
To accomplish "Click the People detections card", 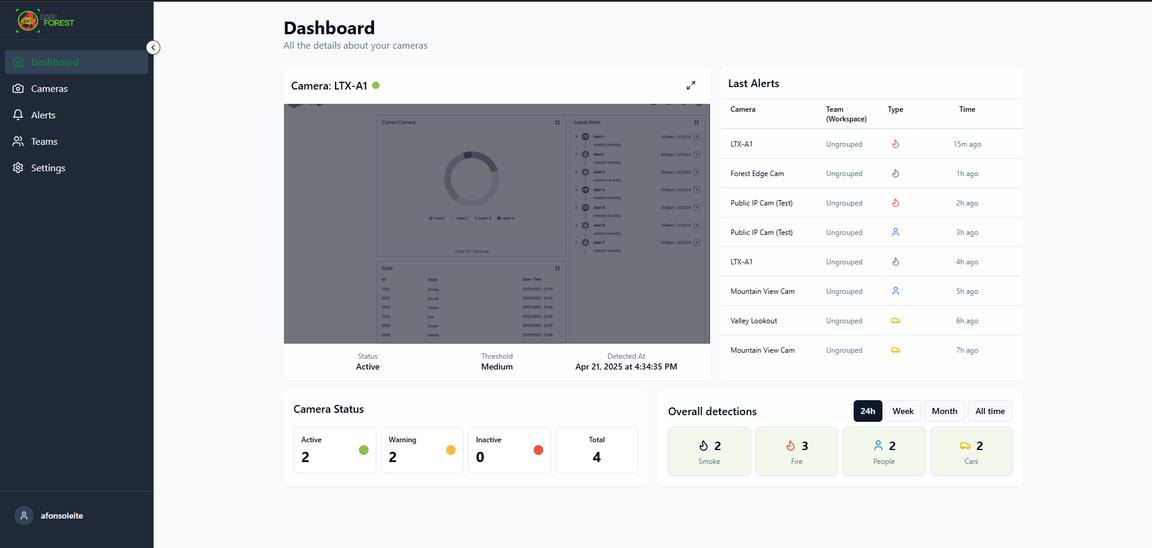I will [x=884, y=451].
